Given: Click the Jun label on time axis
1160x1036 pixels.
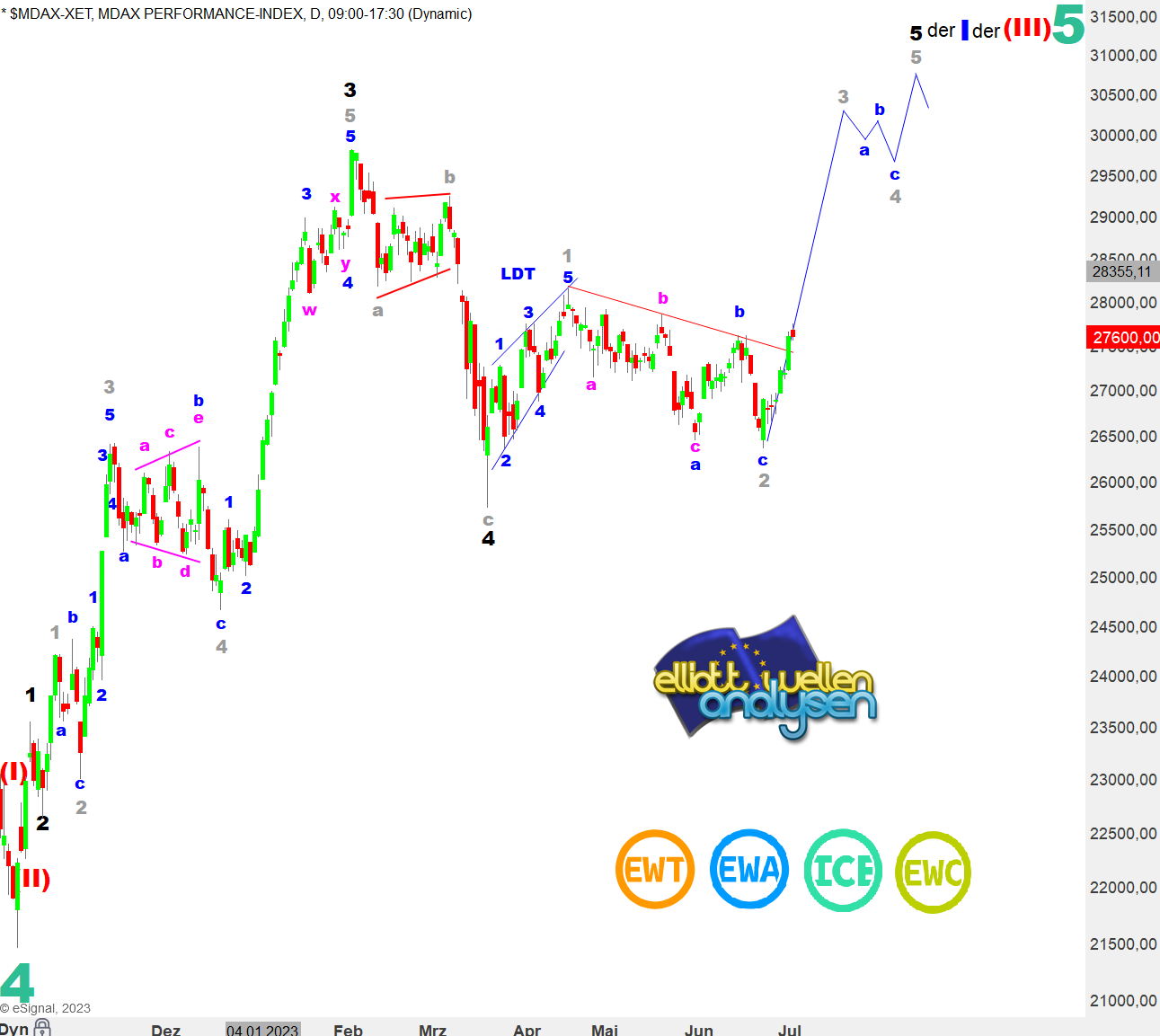Looking at the screenshot, I should (x=698, y=1030).
